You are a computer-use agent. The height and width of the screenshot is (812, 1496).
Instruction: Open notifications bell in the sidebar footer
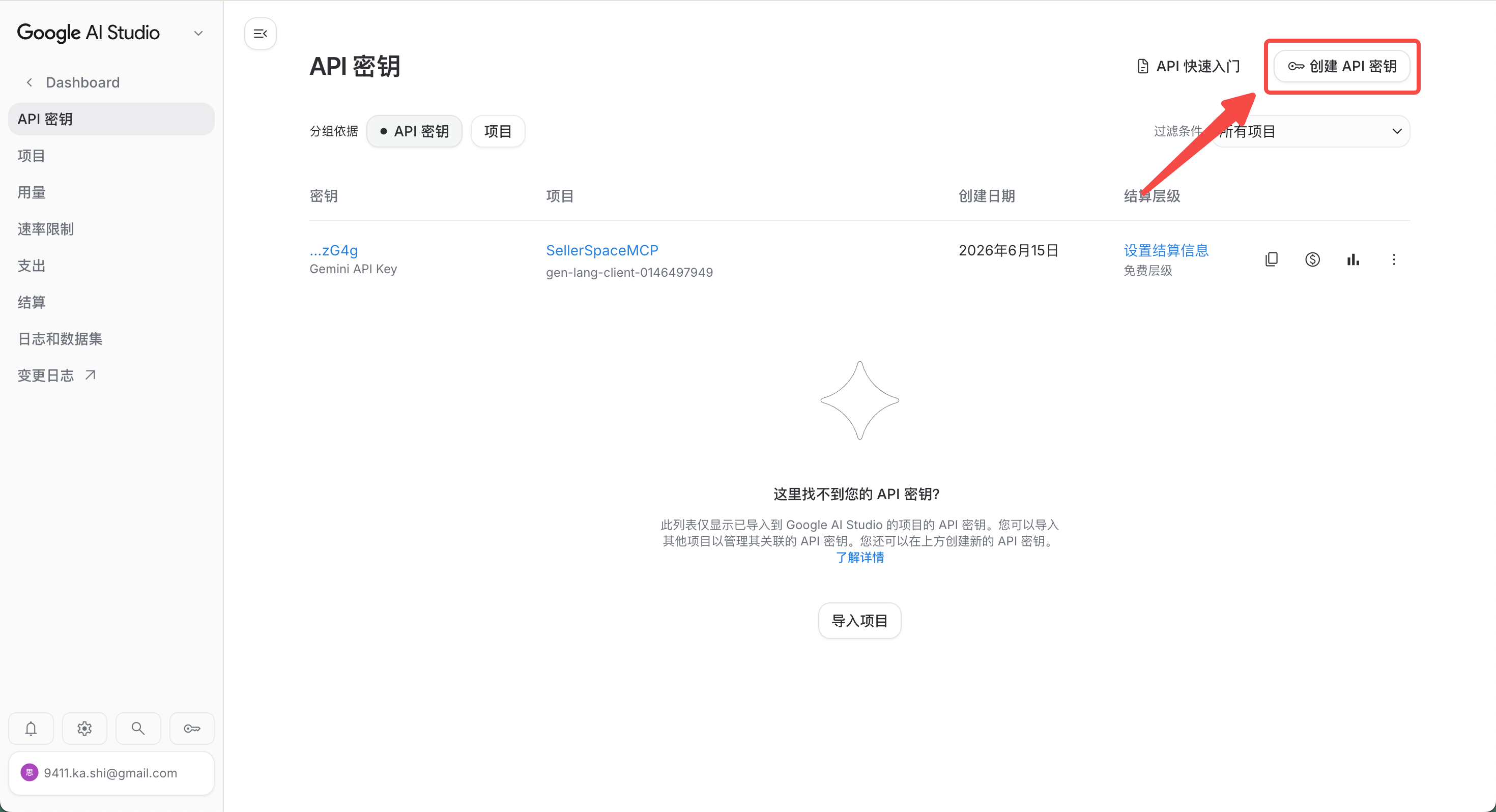tap(31, 729)
